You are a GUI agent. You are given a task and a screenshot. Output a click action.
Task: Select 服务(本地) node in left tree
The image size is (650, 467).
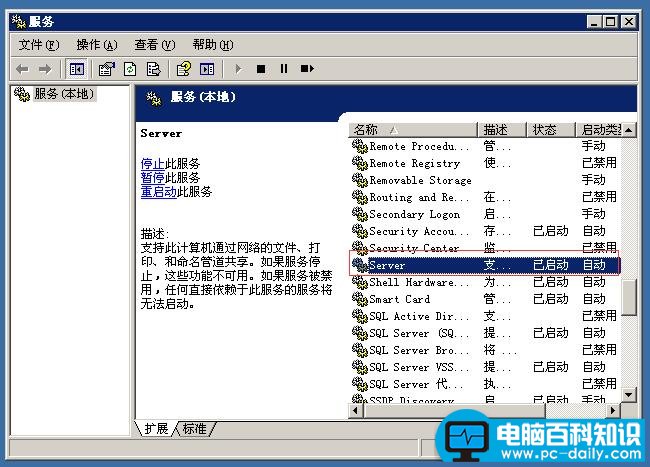pos(64,94)
